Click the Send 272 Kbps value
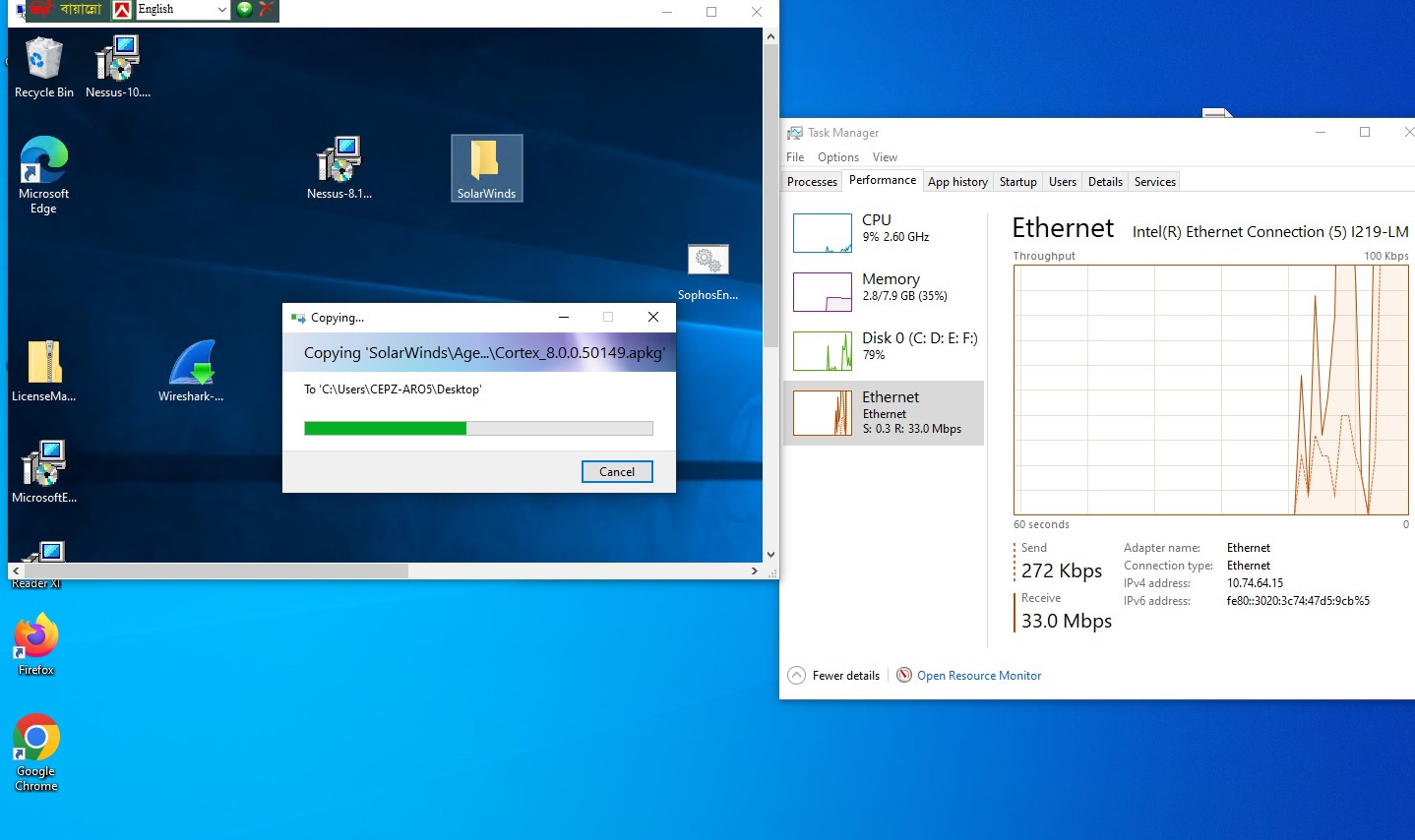Viewport: 1415px width, 840px height. pyautogui.click(x=1062, y=570)
